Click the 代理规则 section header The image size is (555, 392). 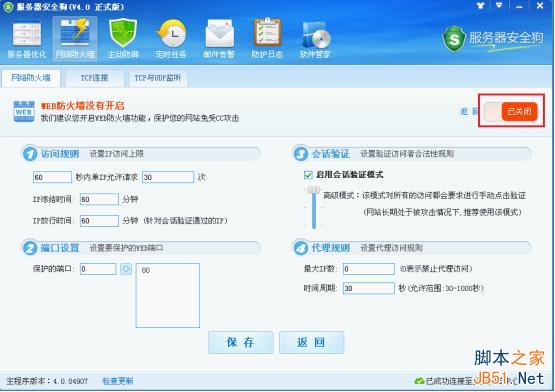(x=331, y=248)
